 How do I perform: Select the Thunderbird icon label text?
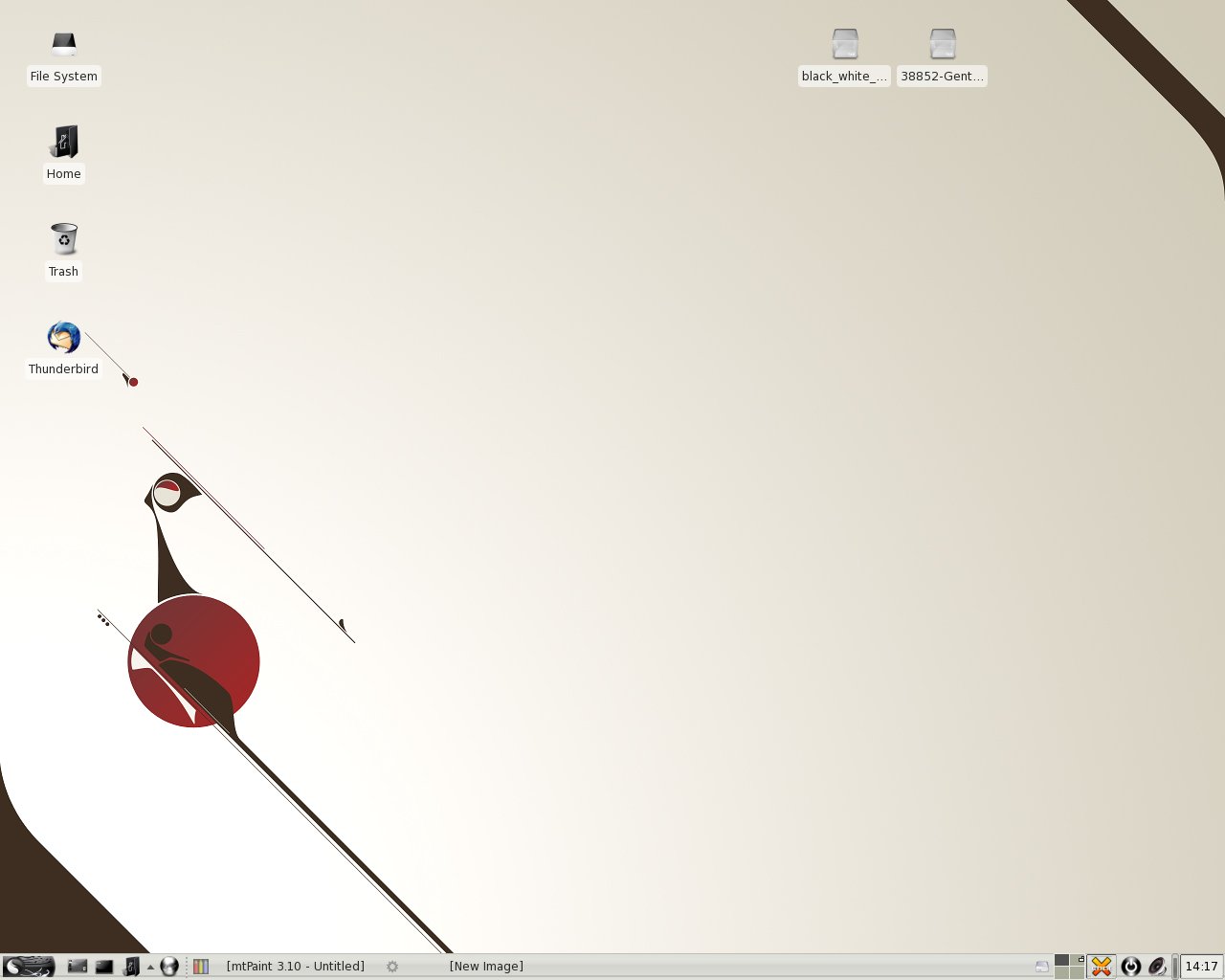[63, 369]
